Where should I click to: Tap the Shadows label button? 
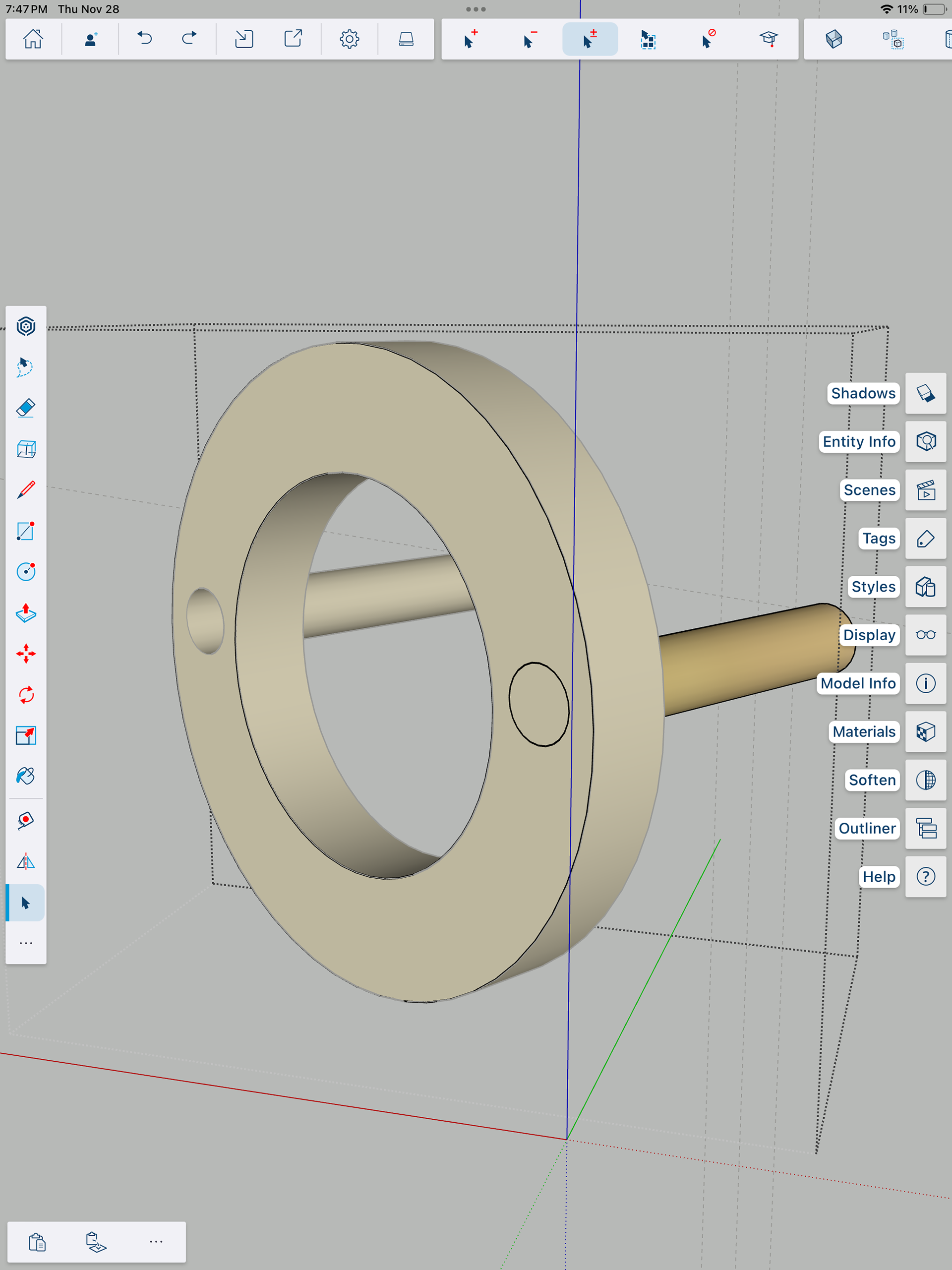(862, 393)
